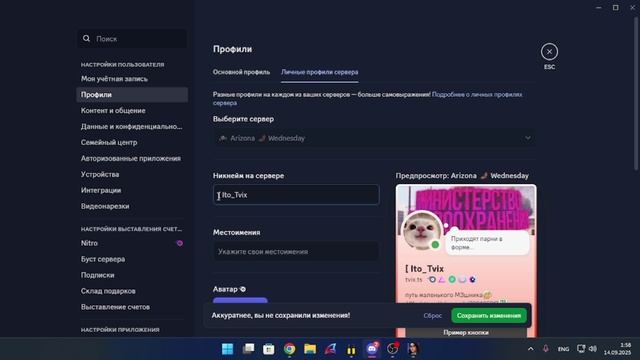
Task: Click the network tray icon
Action: coord(581,349)
